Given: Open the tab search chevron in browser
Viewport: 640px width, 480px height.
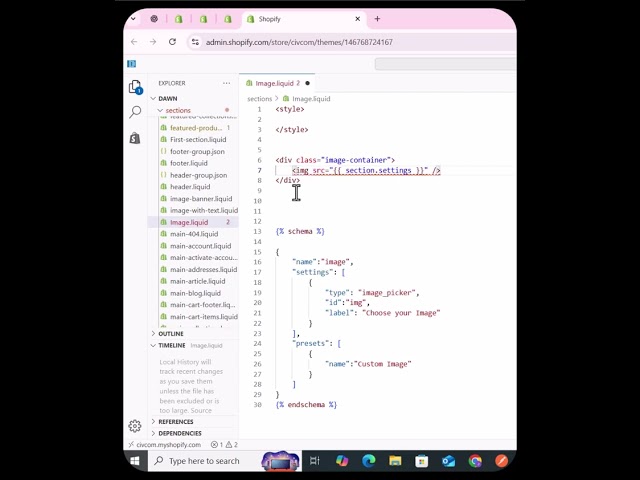Looking at the screenshot, I should pyautogui.click(x=133, y=19).
